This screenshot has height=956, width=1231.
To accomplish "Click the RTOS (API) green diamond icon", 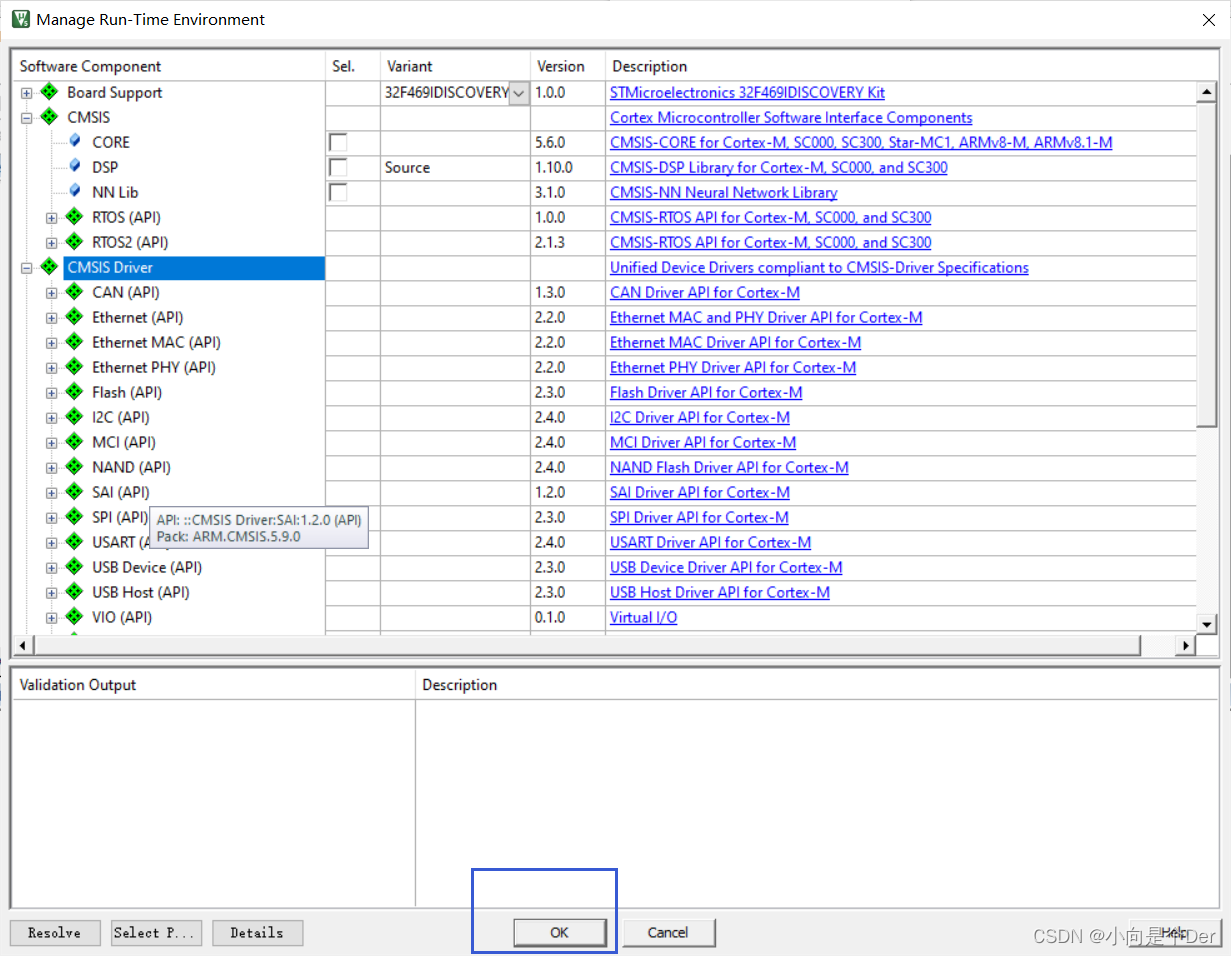I will click(74, 217).
